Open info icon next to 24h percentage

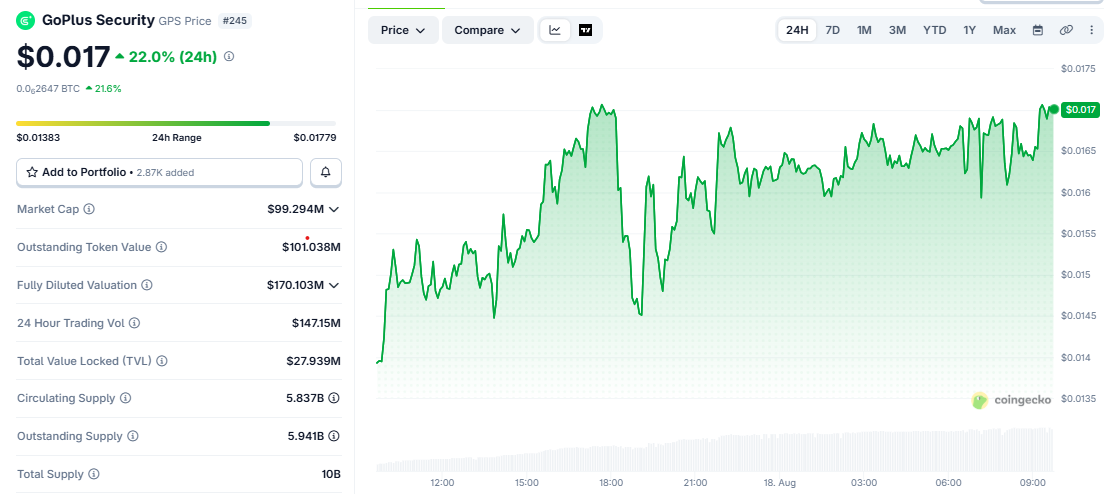pyautogui.click(x=229, y=56)
